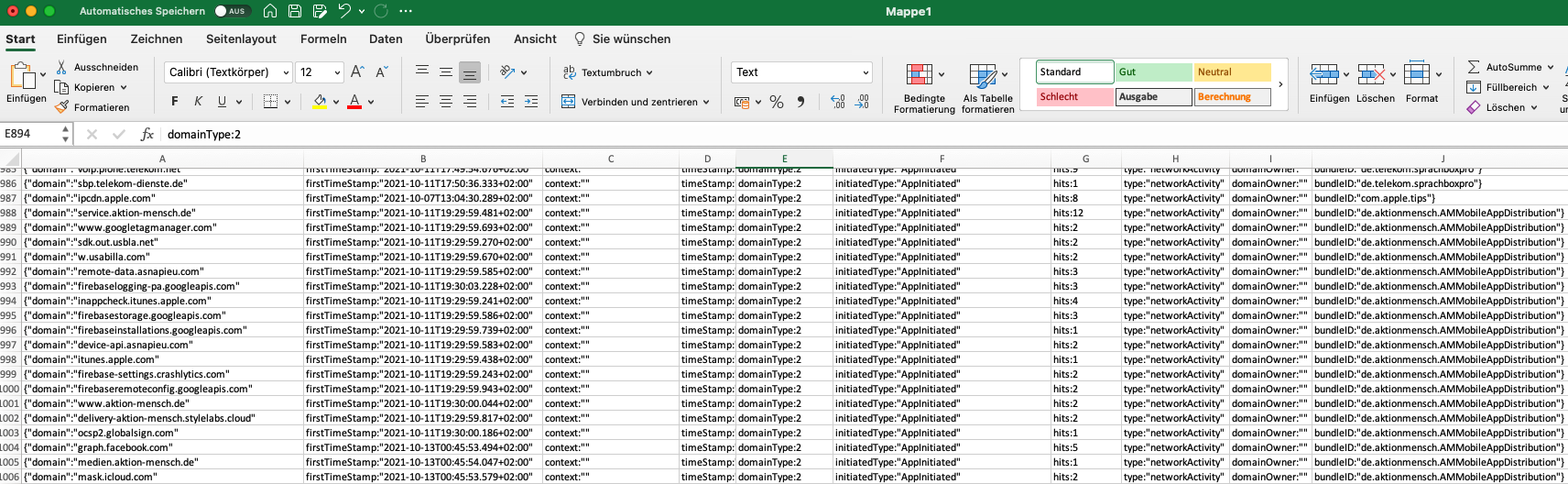
Task: Align text right icon
Action: click(x=470, y=102)
